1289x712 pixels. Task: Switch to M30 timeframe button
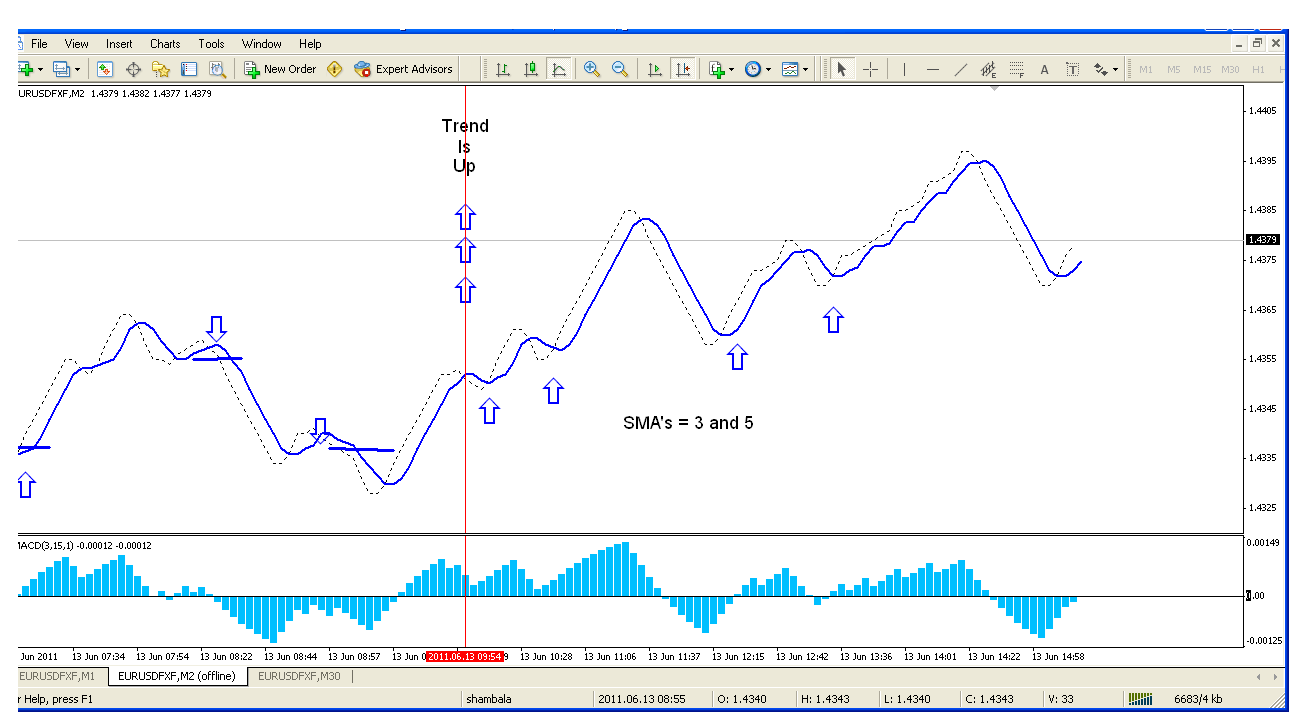[x=1230, y=69]
